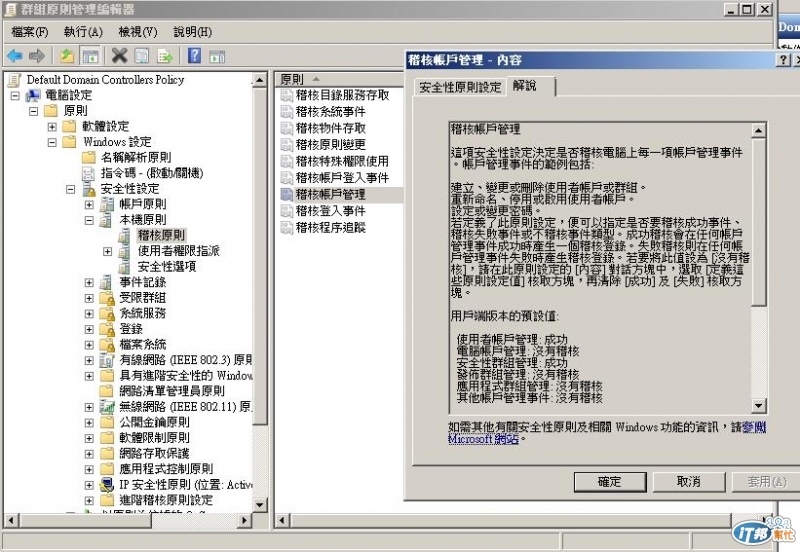
Task: Click the 稽核程序追蹤 policy icon
Action: click(x=287, y=228)
